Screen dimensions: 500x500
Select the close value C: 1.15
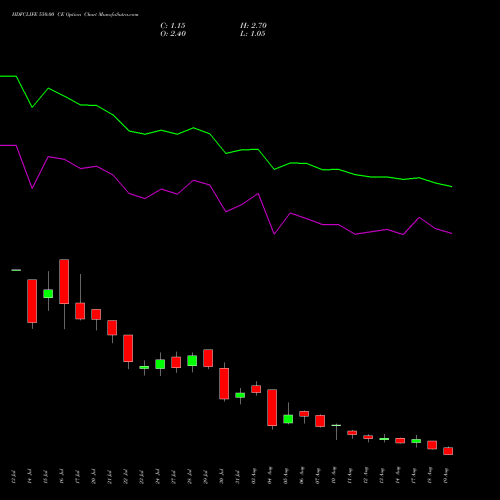pos(173,26)
